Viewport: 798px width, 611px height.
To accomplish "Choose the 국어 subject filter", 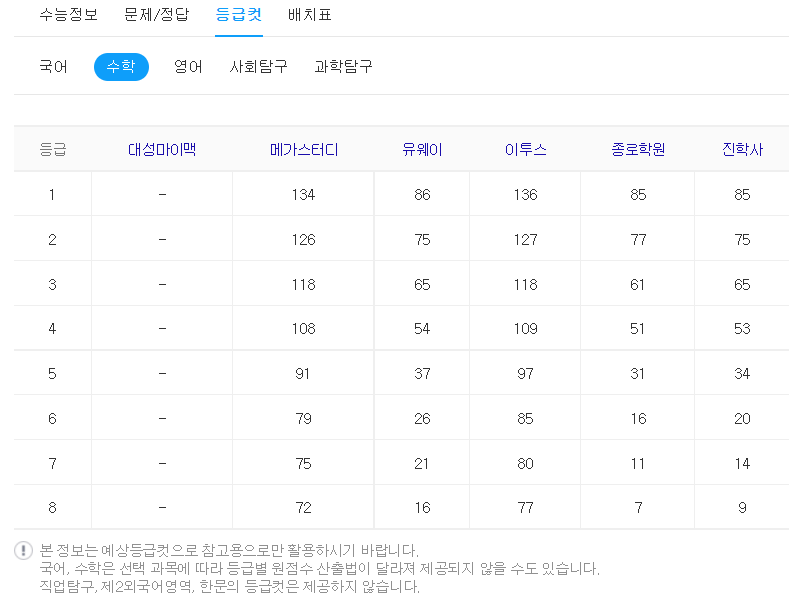I will (53, 67).
